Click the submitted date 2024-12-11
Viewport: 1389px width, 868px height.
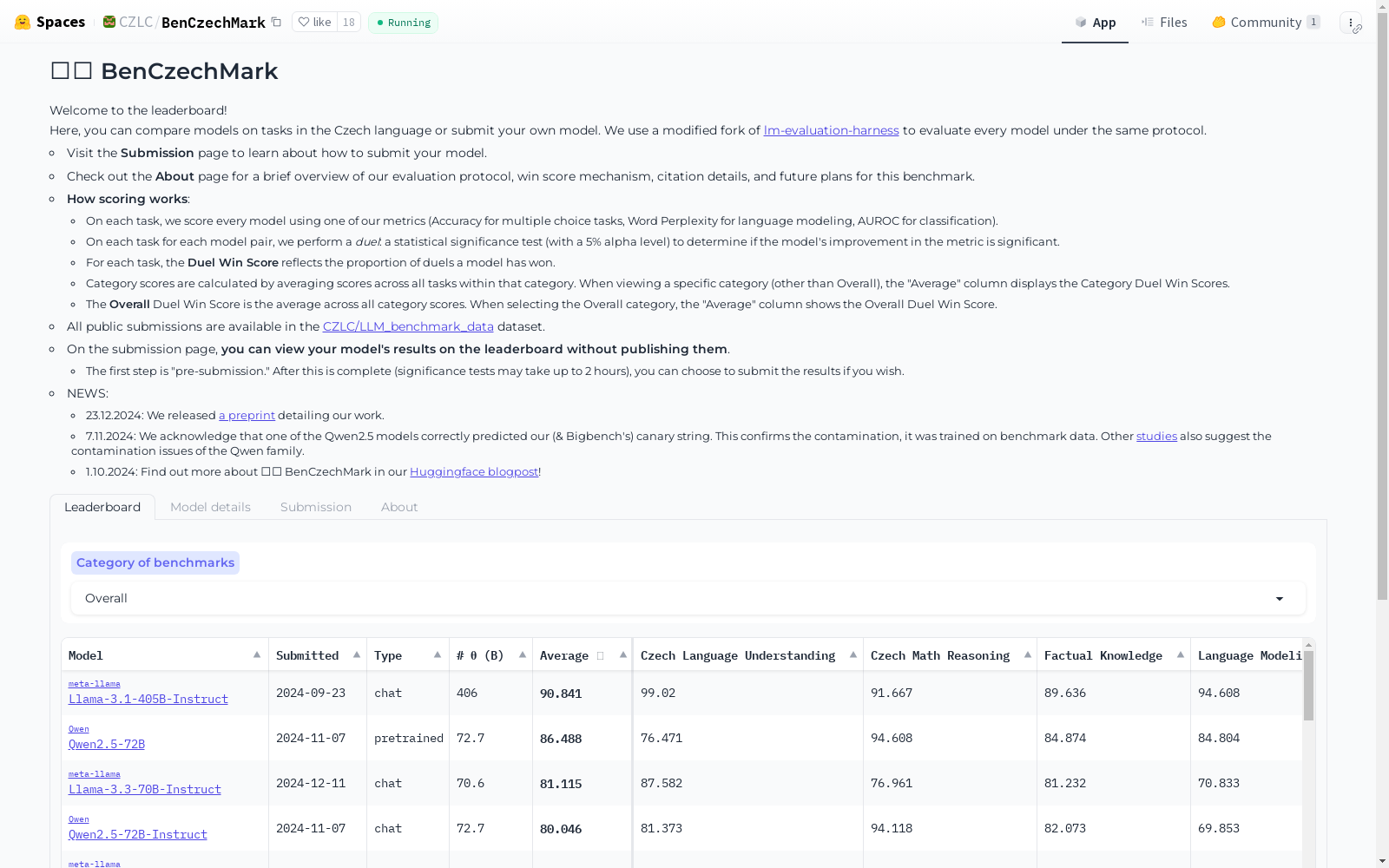pyautogui.click(x=311, y=783)
